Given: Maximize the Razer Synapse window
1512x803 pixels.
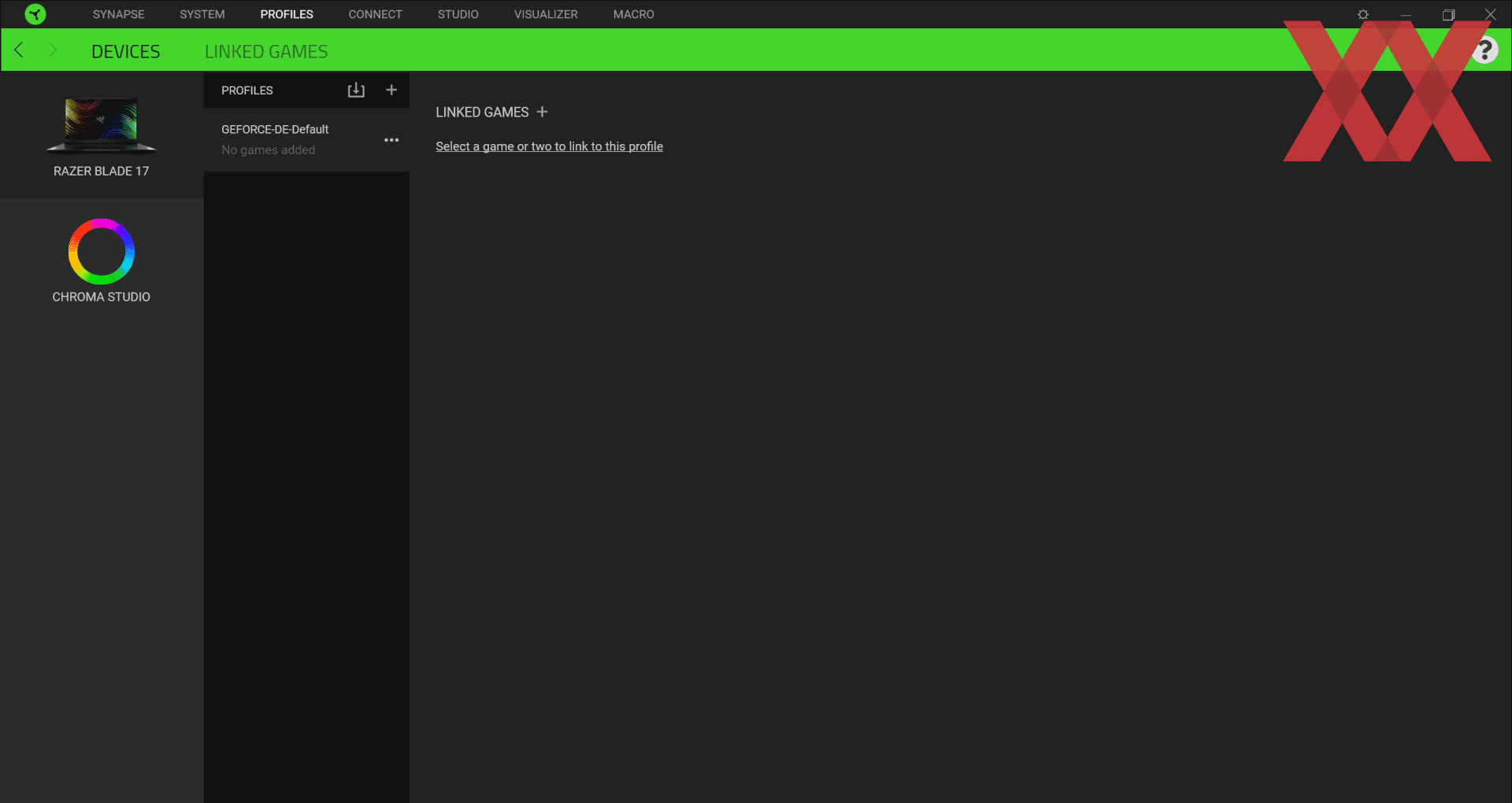Looking at the screenshot, I should 1448,14.
